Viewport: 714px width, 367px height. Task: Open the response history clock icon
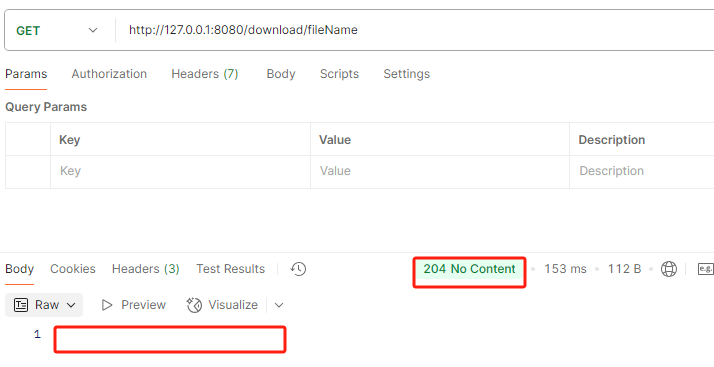pyautogui.click(x=298, y=269)
